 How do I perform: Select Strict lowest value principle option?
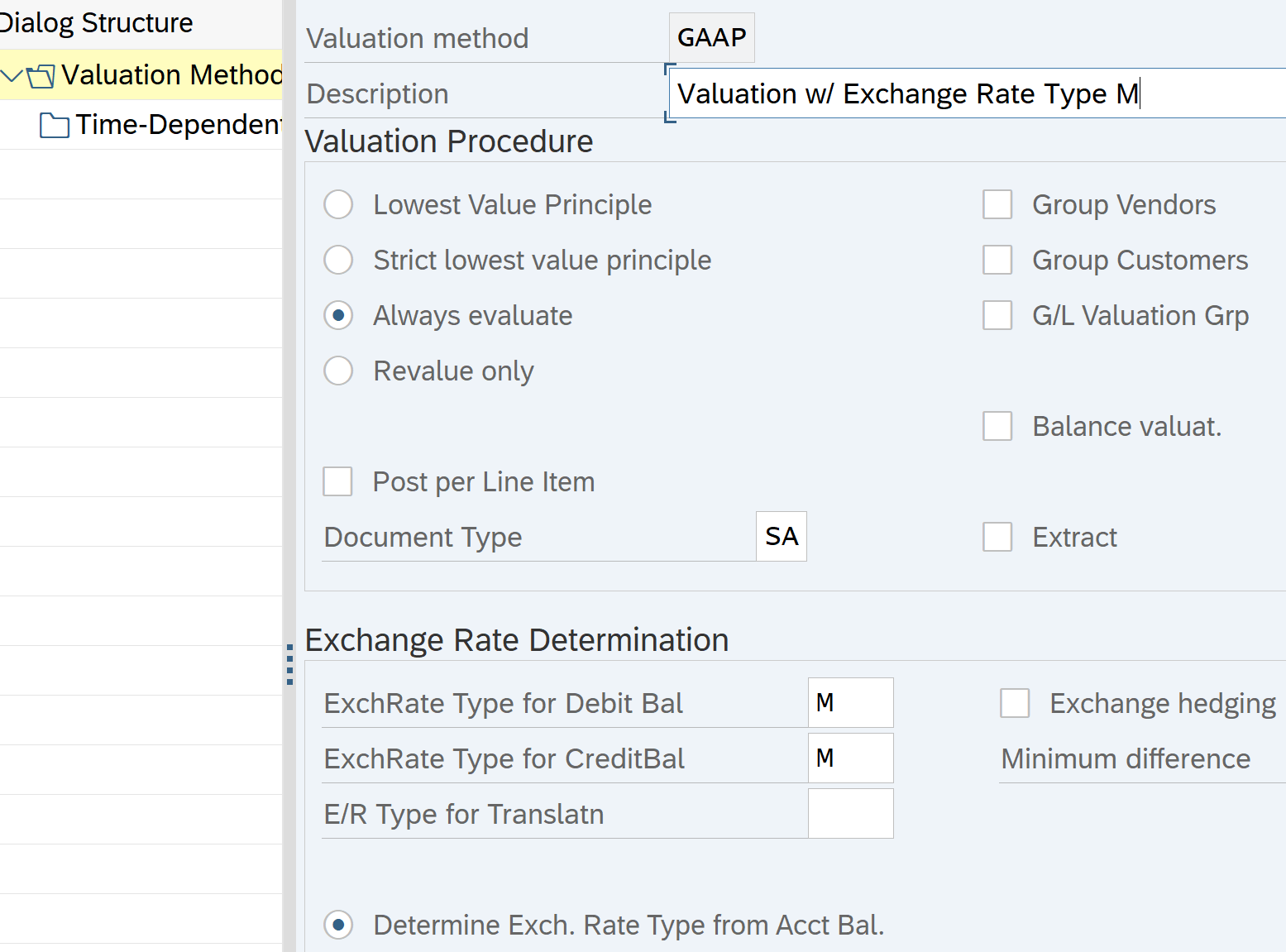(338, 260)
